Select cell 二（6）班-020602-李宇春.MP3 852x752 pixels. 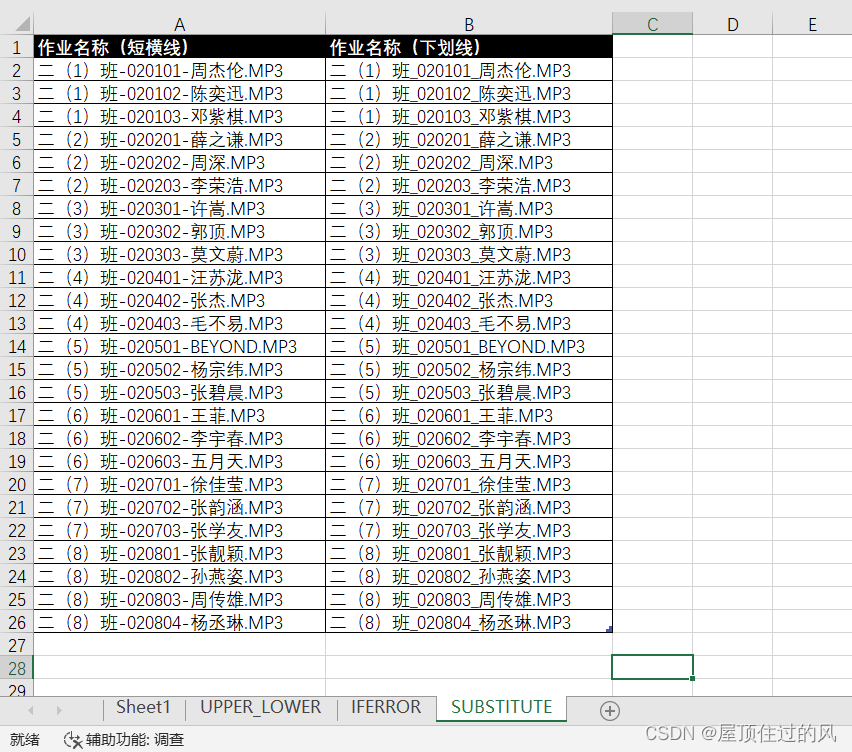(180, 438)
